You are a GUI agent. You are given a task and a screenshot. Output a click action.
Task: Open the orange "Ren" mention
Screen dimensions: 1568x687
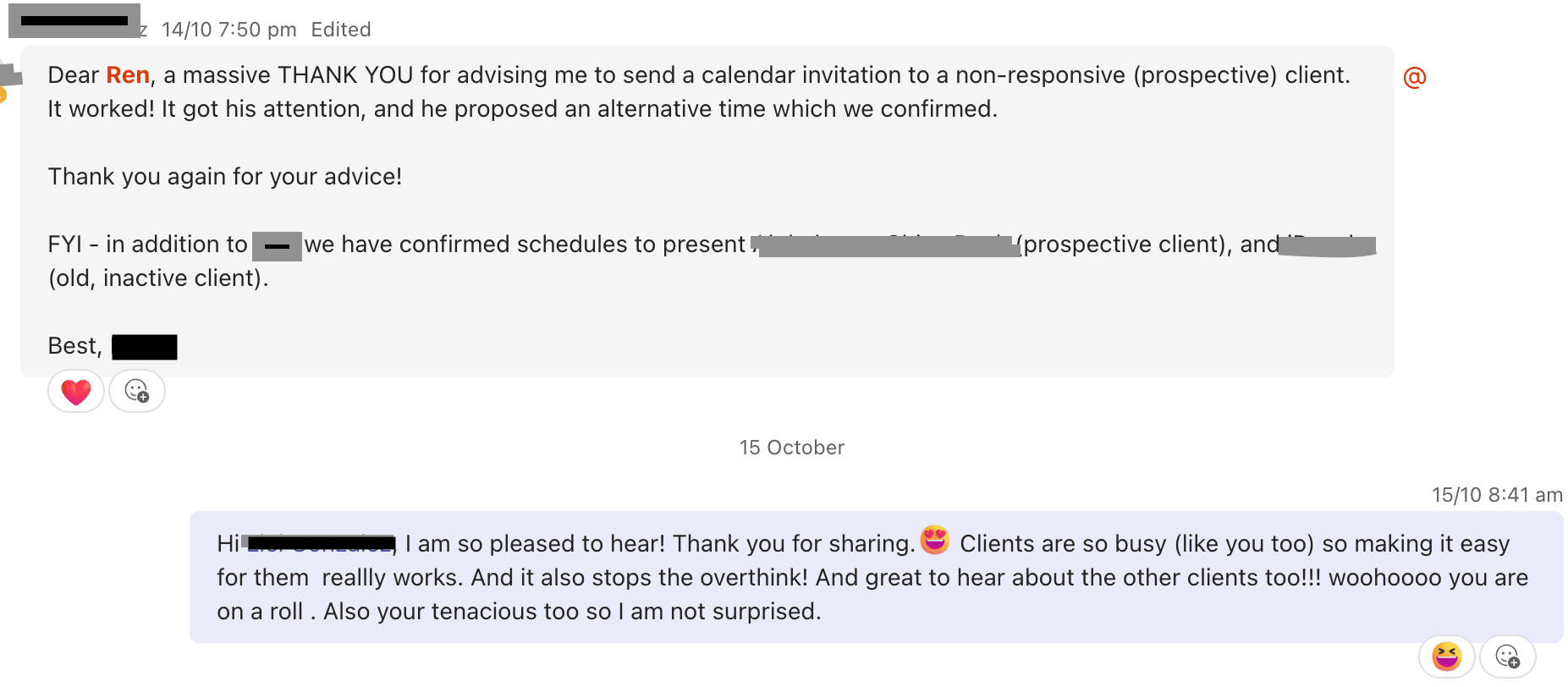tap(128, 75)
